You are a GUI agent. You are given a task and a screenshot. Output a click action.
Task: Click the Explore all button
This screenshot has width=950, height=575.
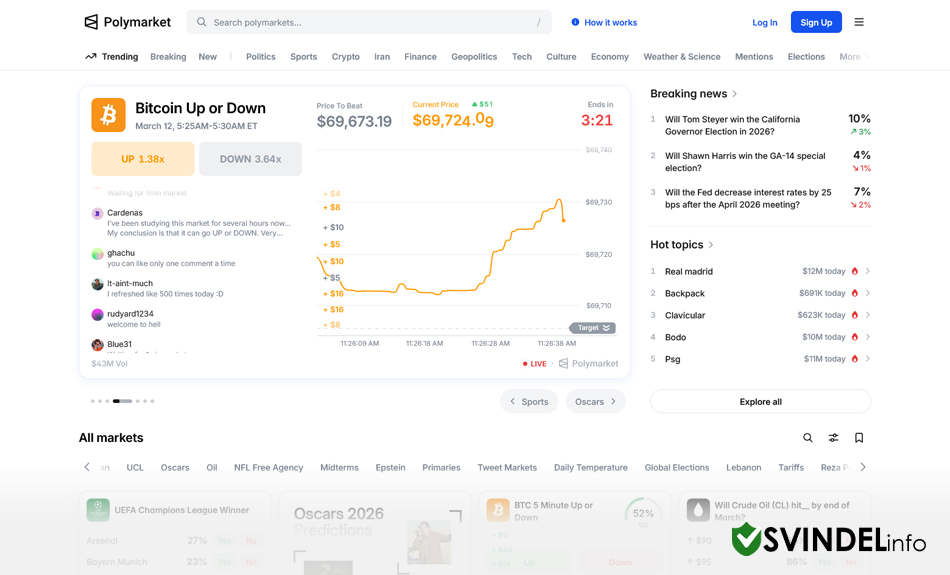click(x=760, y=402)
